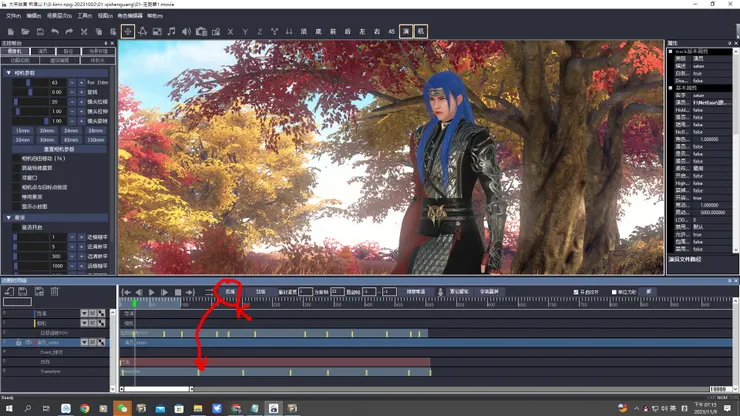Uncheck the 开启过渡 timeline checkbox
This screenshot has height=416, width=740.
[x=576, y=292]
